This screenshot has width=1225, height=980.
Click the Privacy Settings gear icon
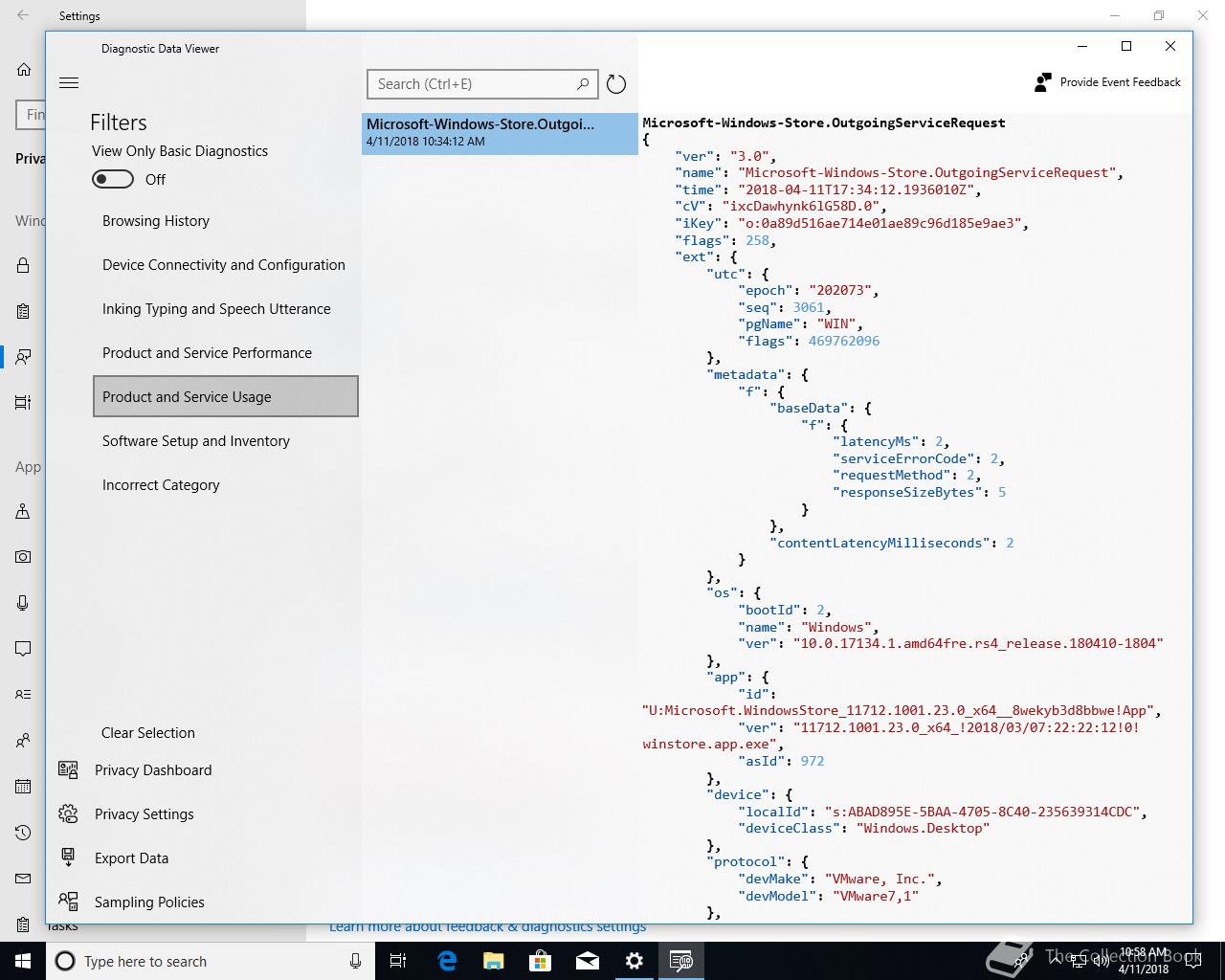(x=68, y=813)
